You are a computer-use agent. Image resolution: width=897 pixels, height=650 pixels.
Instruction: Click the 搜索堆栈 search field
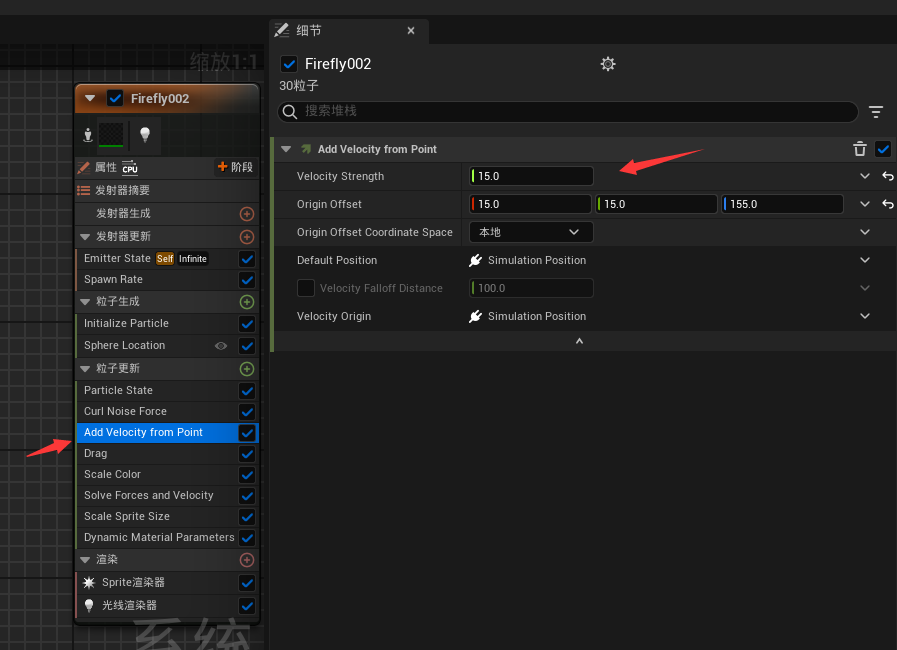point(568,112)
